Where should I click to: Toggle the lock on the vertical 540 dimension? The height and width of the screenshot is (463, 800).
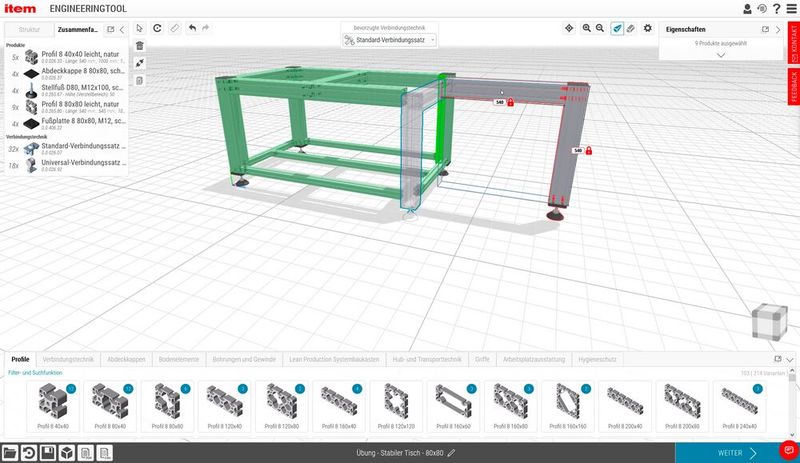coord(589,151)
